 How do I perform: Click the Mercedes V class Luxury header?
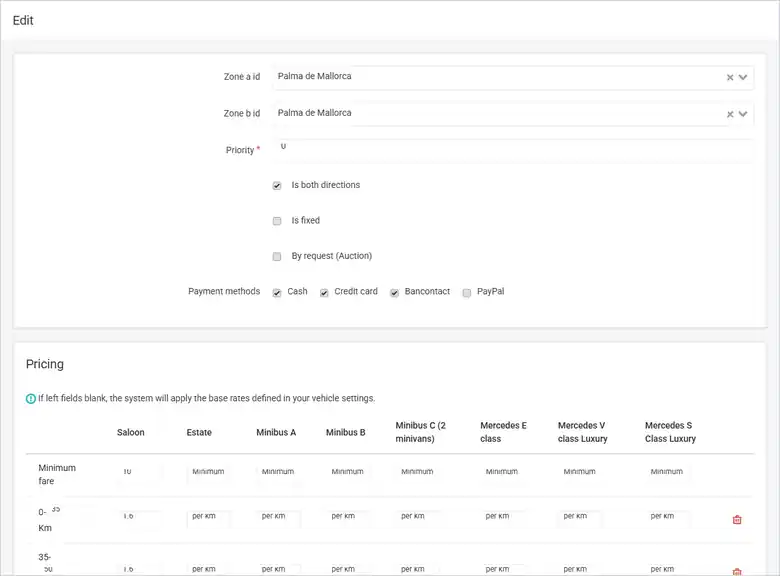point(583,432)
